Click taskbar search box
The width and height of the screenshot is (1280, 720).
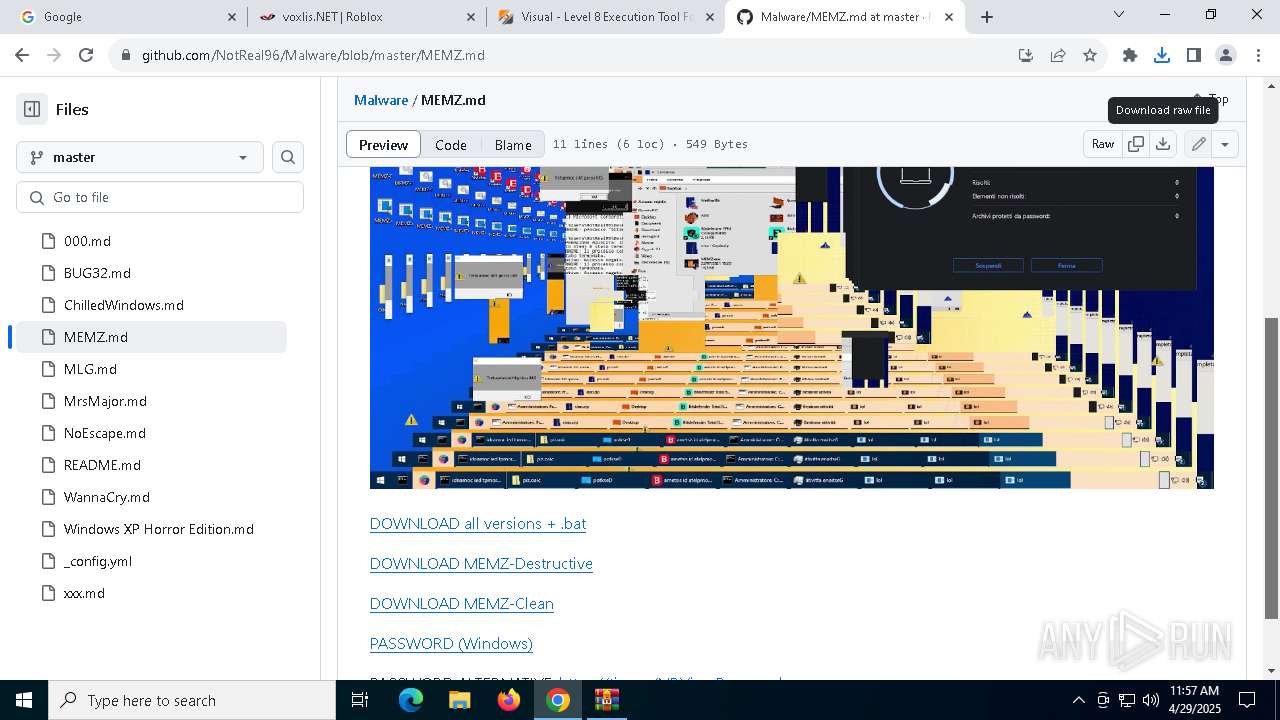(x=192, y=700)
